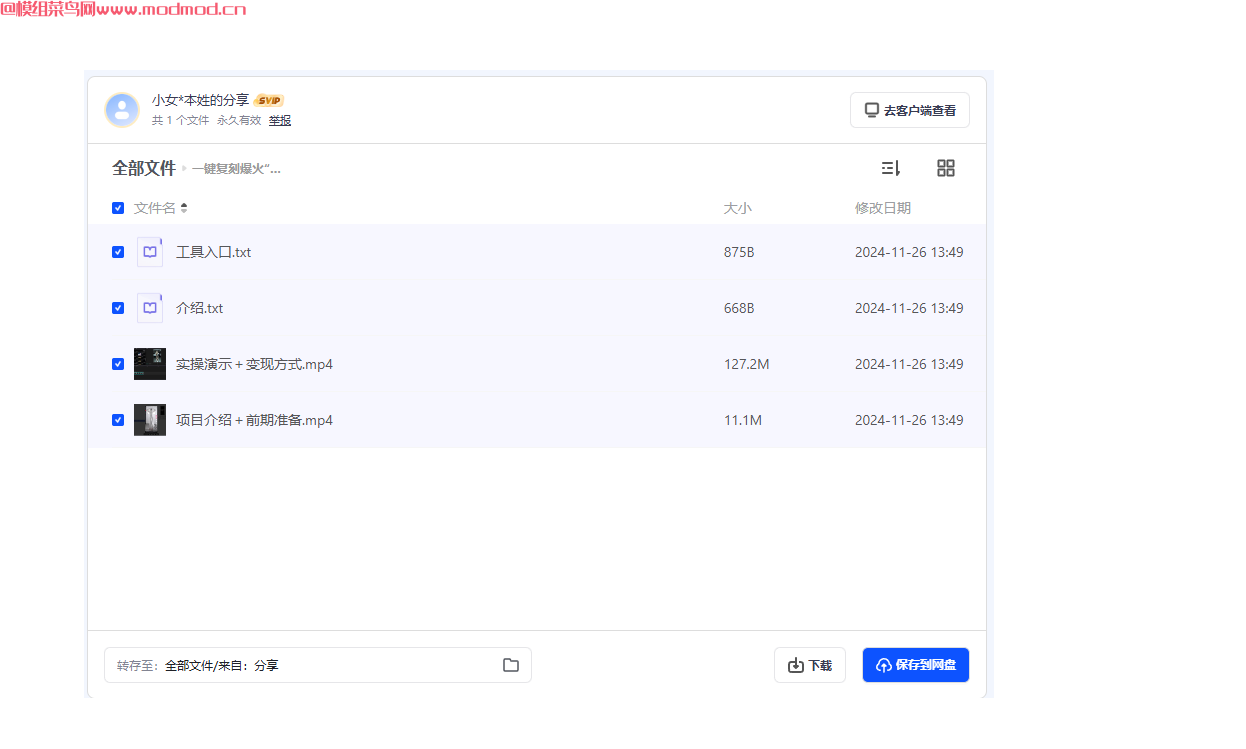
Task: Click the 共 1 个文件 label
Action: tap(181, 120)
